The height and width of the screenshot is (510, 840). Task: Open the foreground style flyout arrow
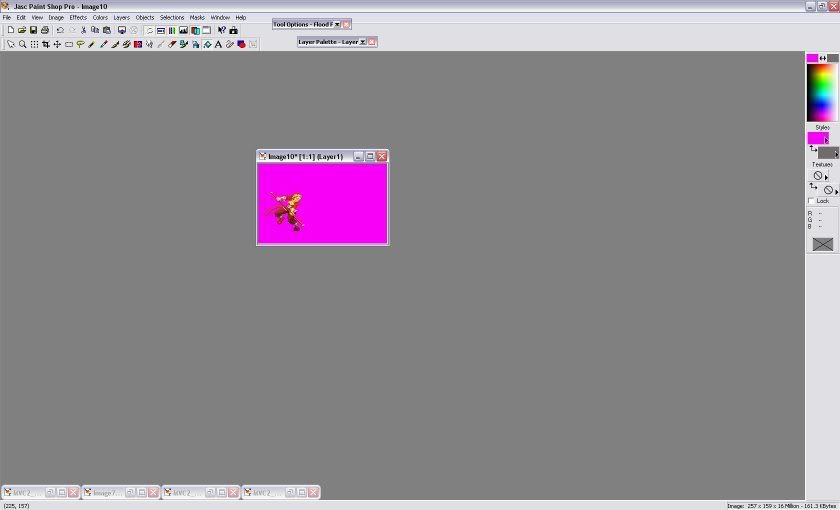826,140
